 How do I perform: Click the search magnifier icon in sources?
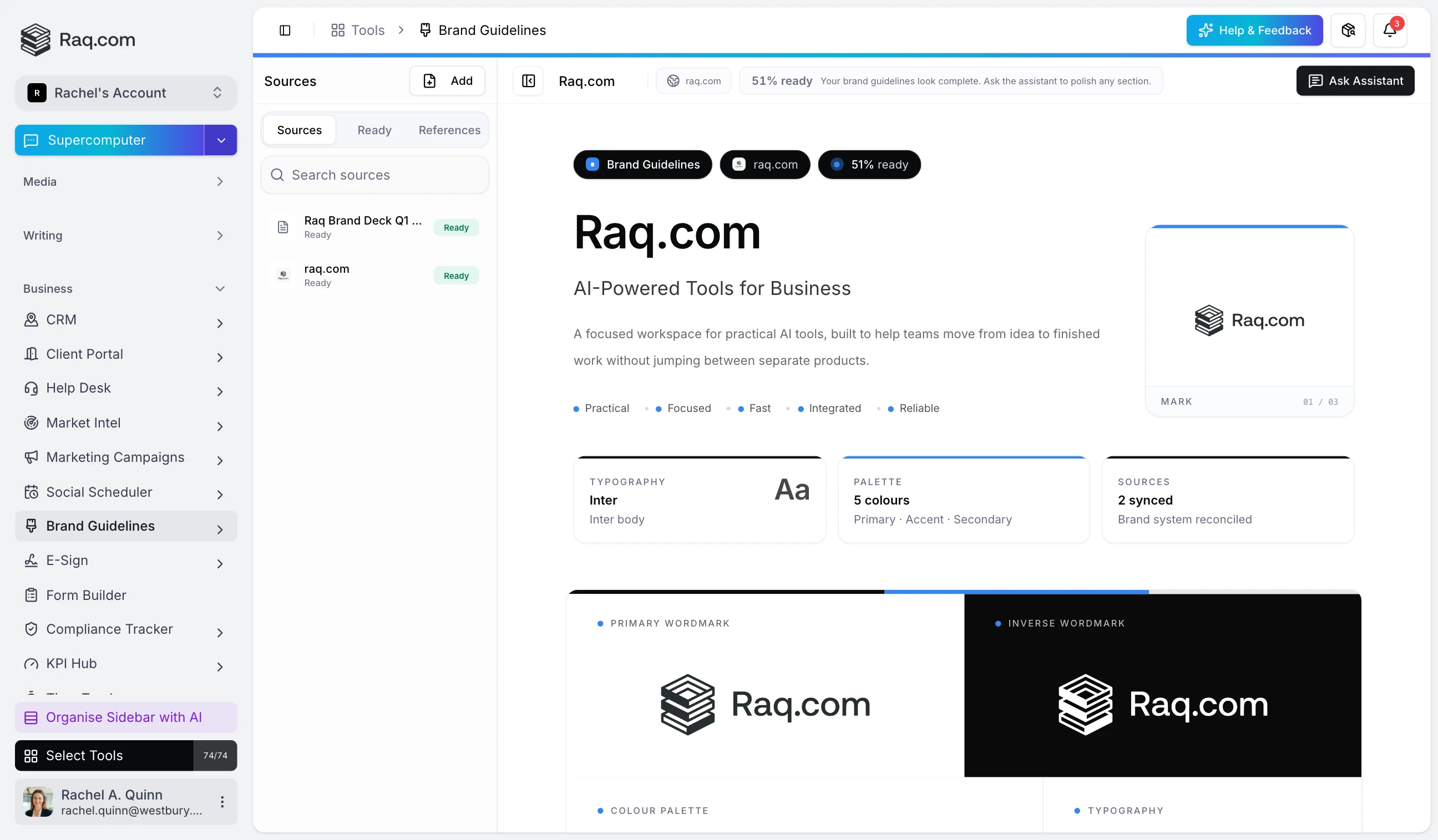coord(277,175)
